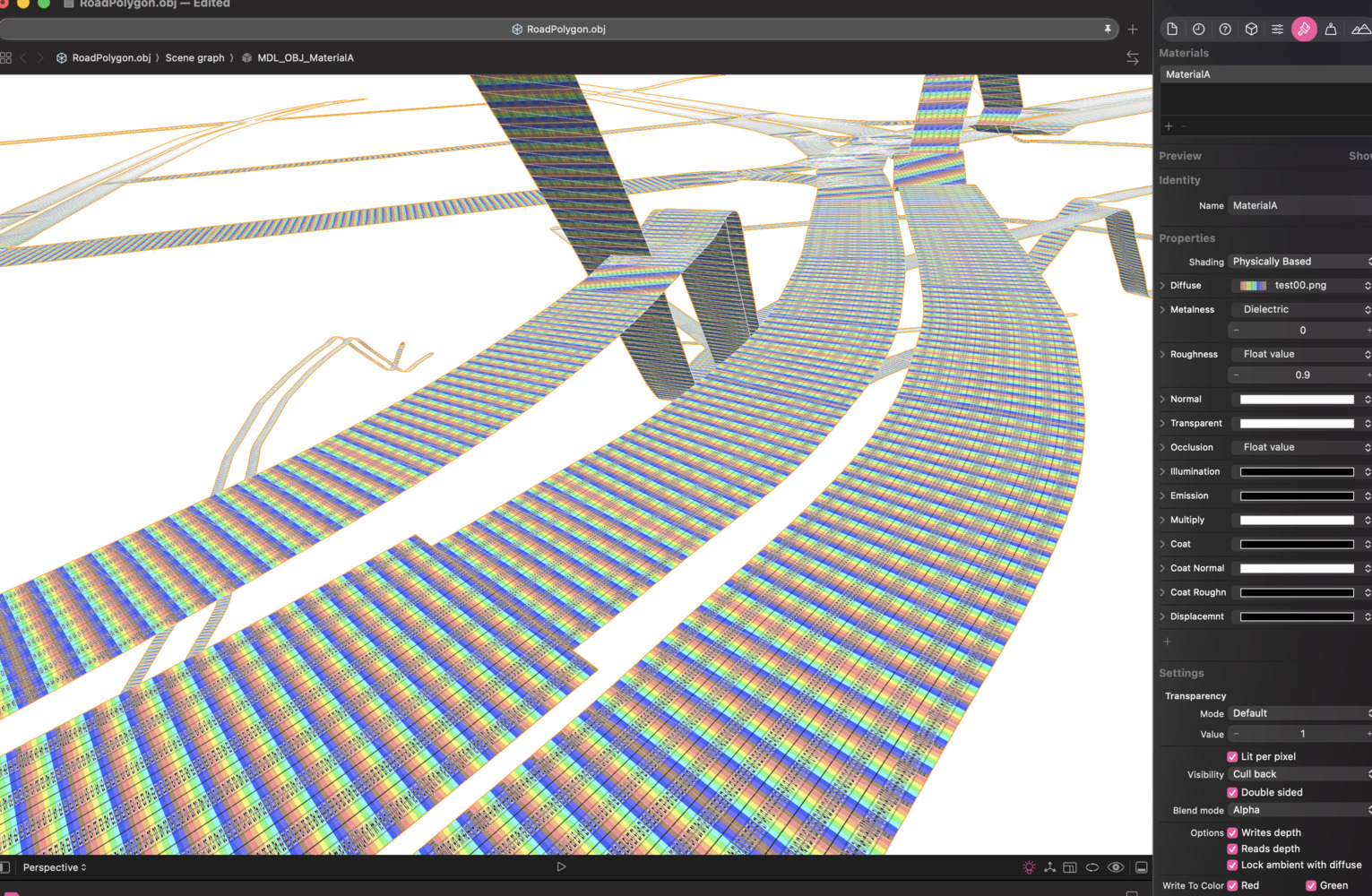
Task: Toggle the lighting sun icon in the bottom bar
Action: [x=1029, y=867]
